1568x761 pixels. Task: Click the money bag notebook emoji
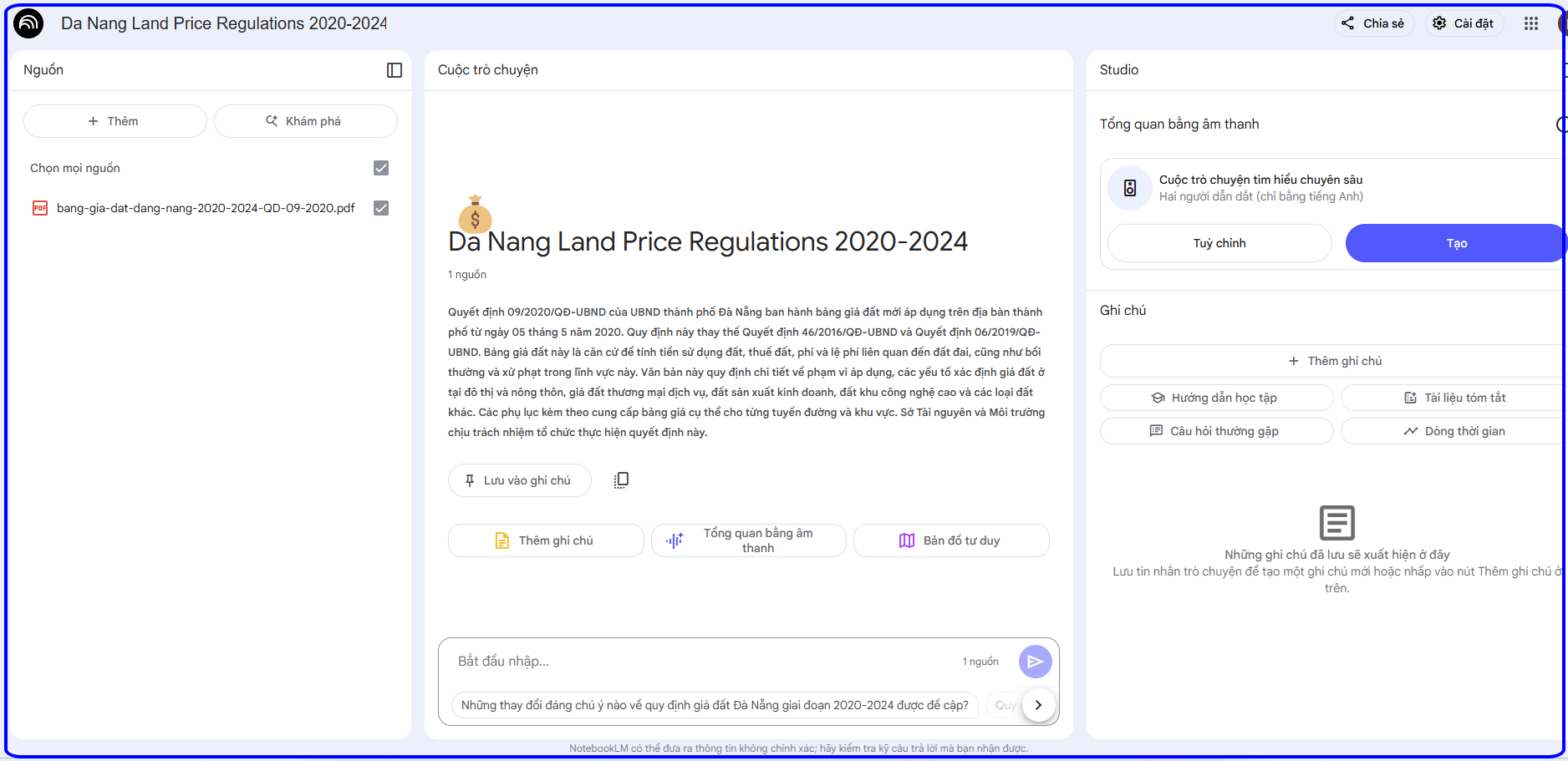[x=475, y=214]
